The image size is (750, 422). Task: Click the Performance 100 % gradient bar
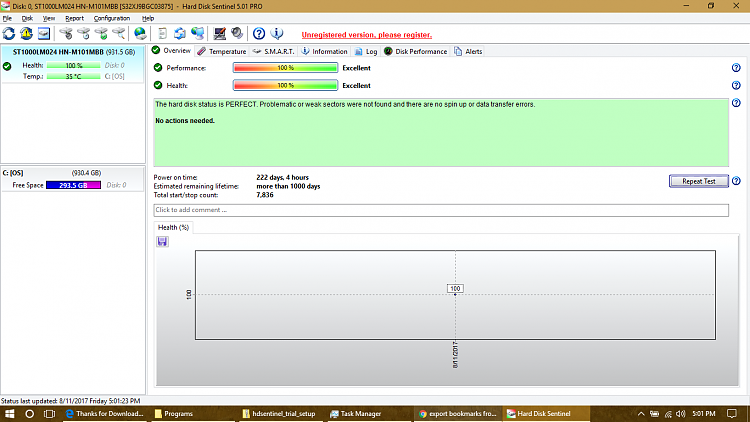[286, 68]
